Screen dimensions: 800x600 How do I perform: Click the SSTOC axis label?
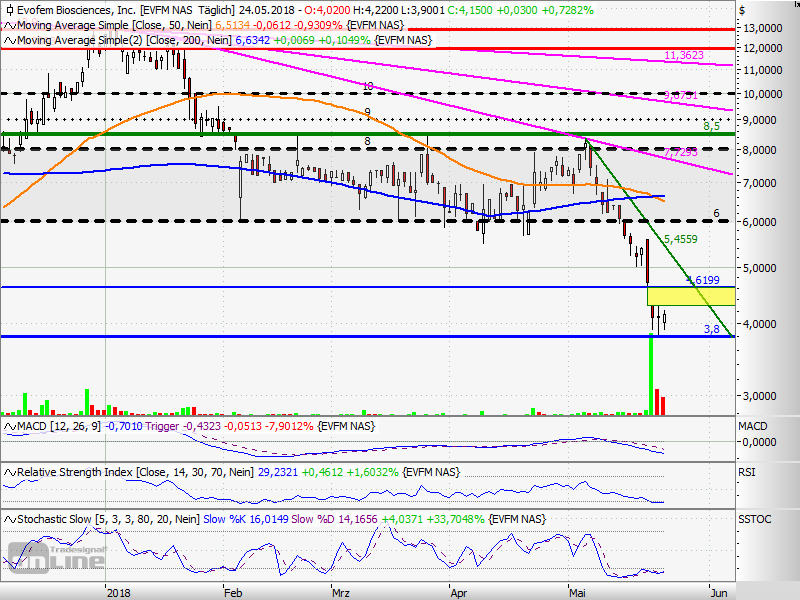tap(755, 519)
